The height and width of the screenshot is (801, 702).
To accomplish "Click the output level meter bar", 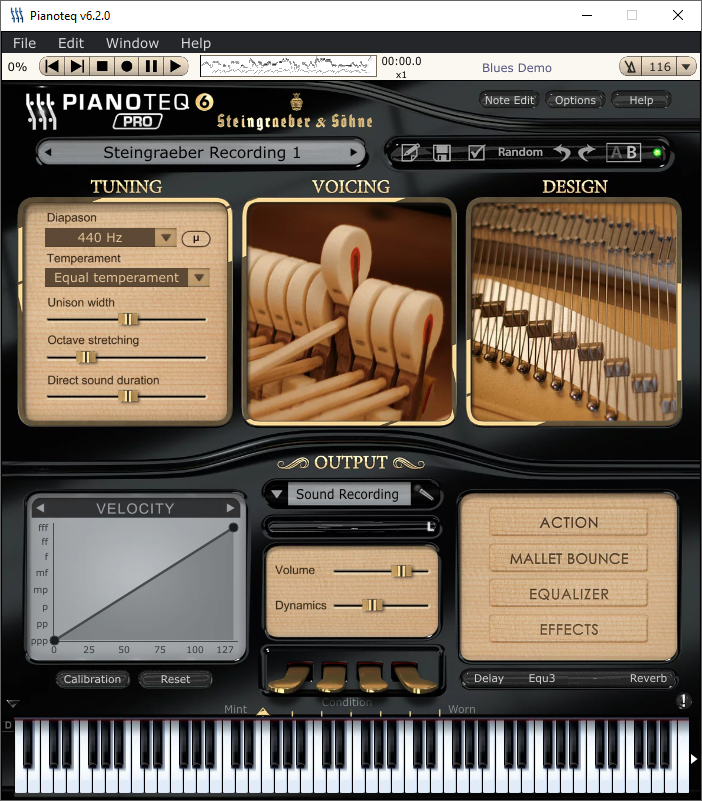I will [351, 527].
